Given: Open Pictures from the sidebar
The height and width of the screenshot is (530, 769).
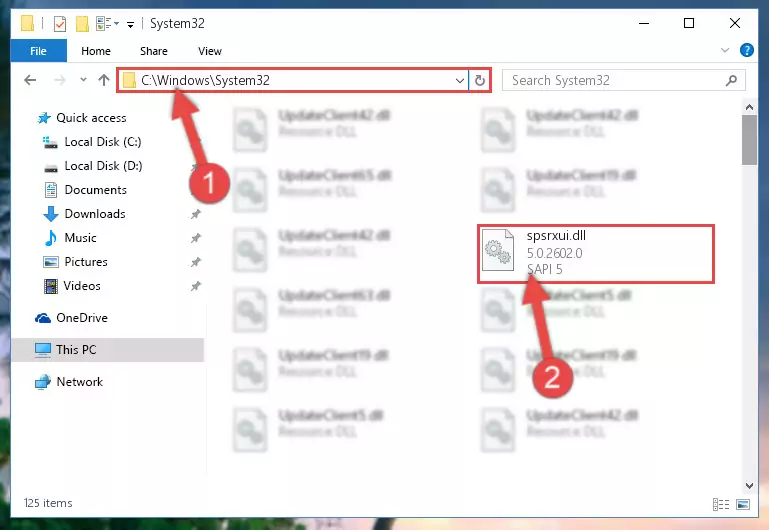Looking at the screenshot, I should (75, 262).
